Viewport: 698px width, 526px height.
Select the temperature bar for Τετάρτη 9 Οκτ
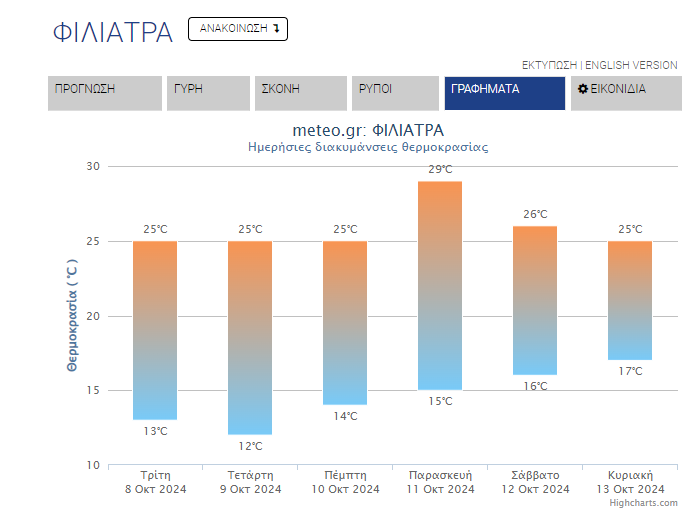(x=250, y=338)
